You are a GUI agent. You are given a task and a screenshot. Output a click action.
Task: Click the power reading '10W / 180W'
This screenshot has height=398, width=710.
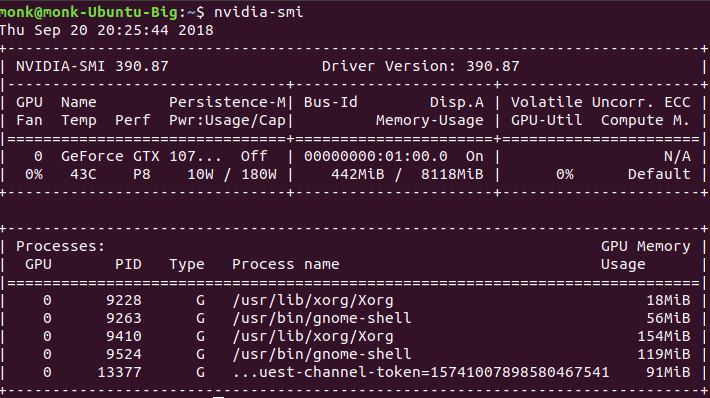232,174
